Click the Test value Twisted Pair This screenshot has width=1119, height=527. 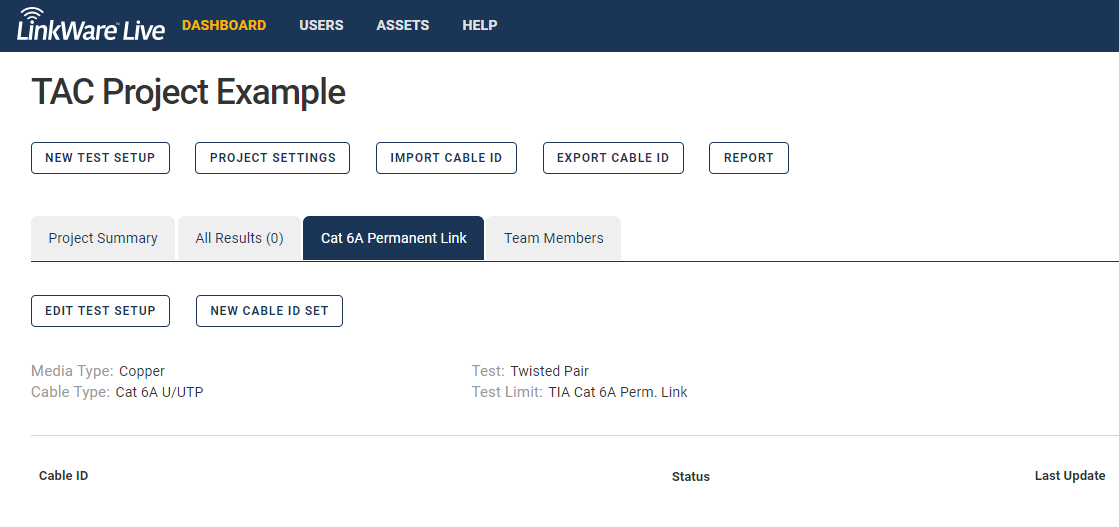click(550, 371)
